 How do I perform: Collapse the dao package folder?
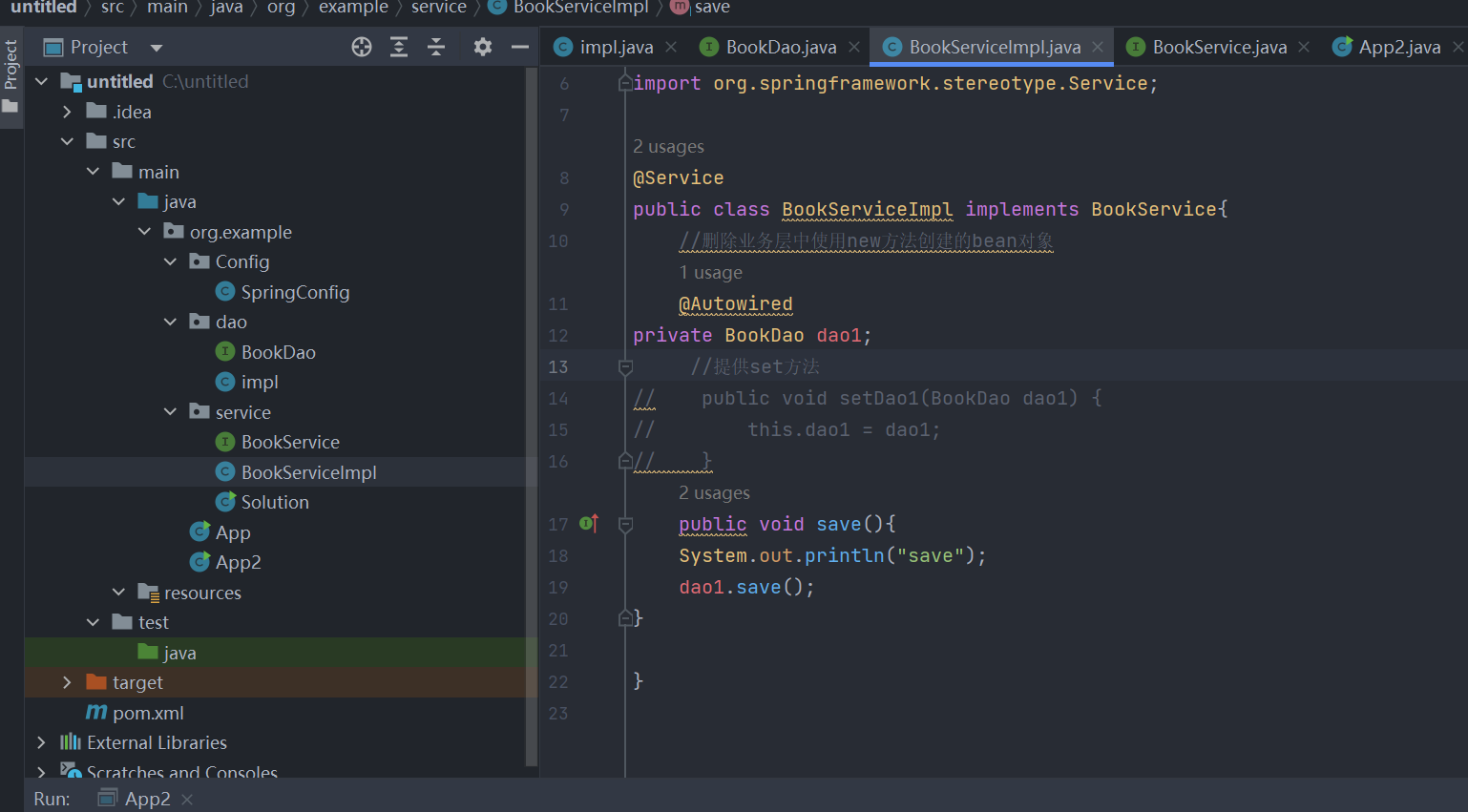point(170,323)
